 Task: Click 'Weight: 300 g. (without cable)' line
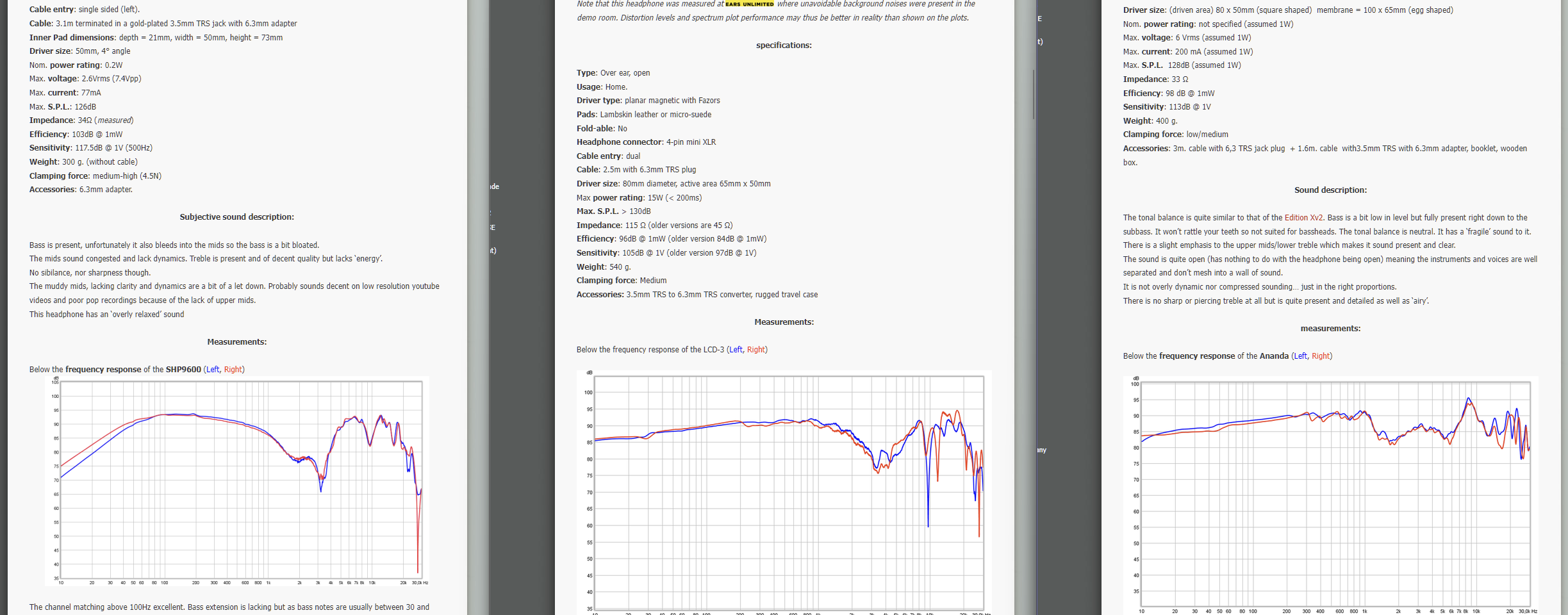pos(83,162)
